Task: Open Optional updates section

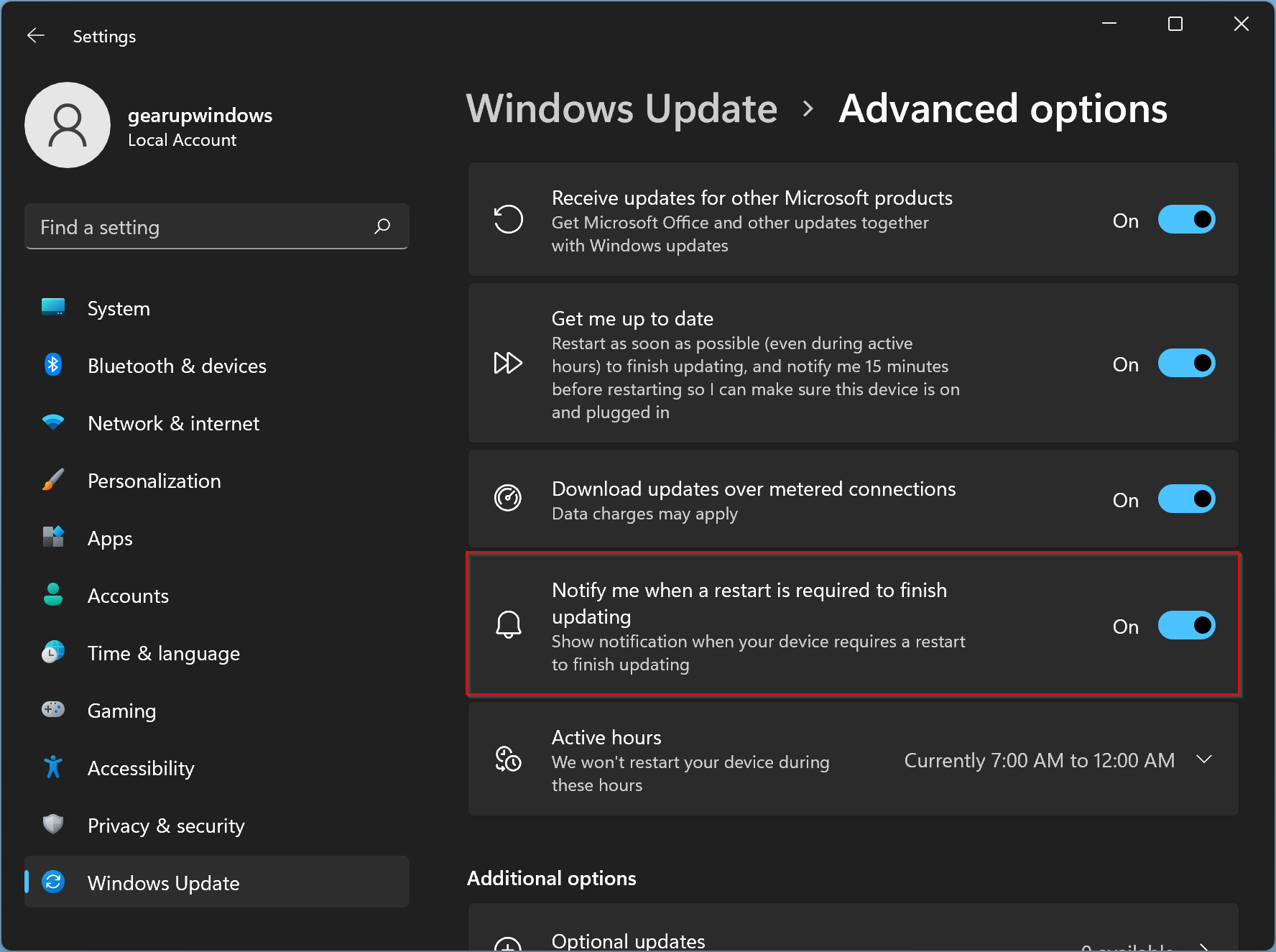Action: [853, 928]
